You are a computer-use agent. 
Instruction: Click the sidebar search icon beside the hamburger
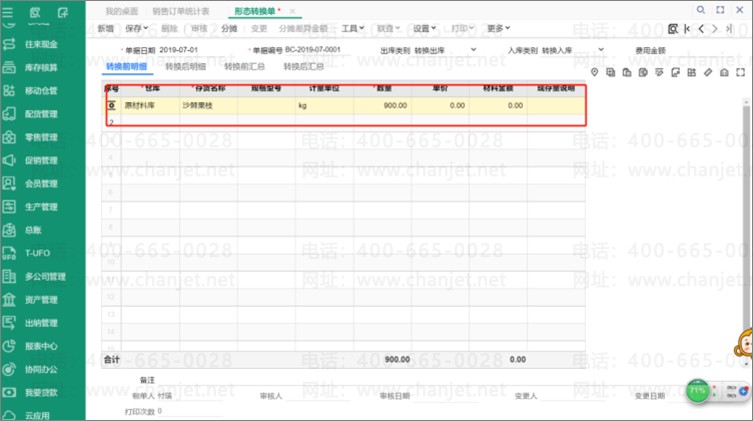pos(35,12)
